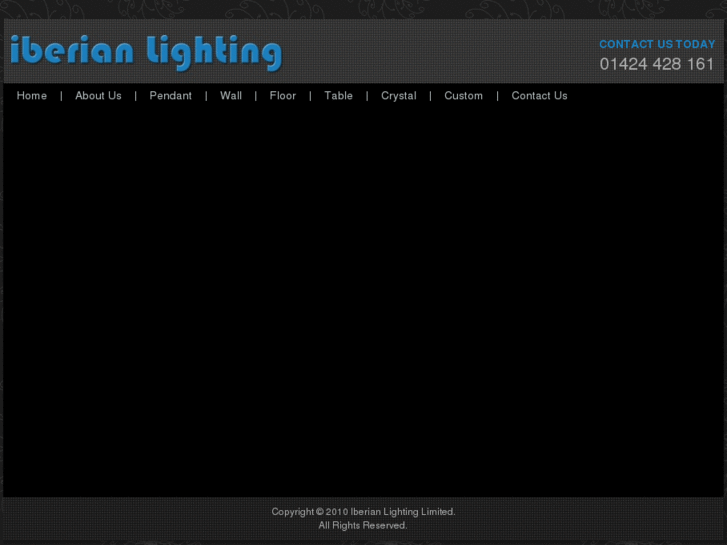The image size is (727, 545).
Task: Click phone number 01424 428 161
Action: pyautogui.click(x=657, y=64)
